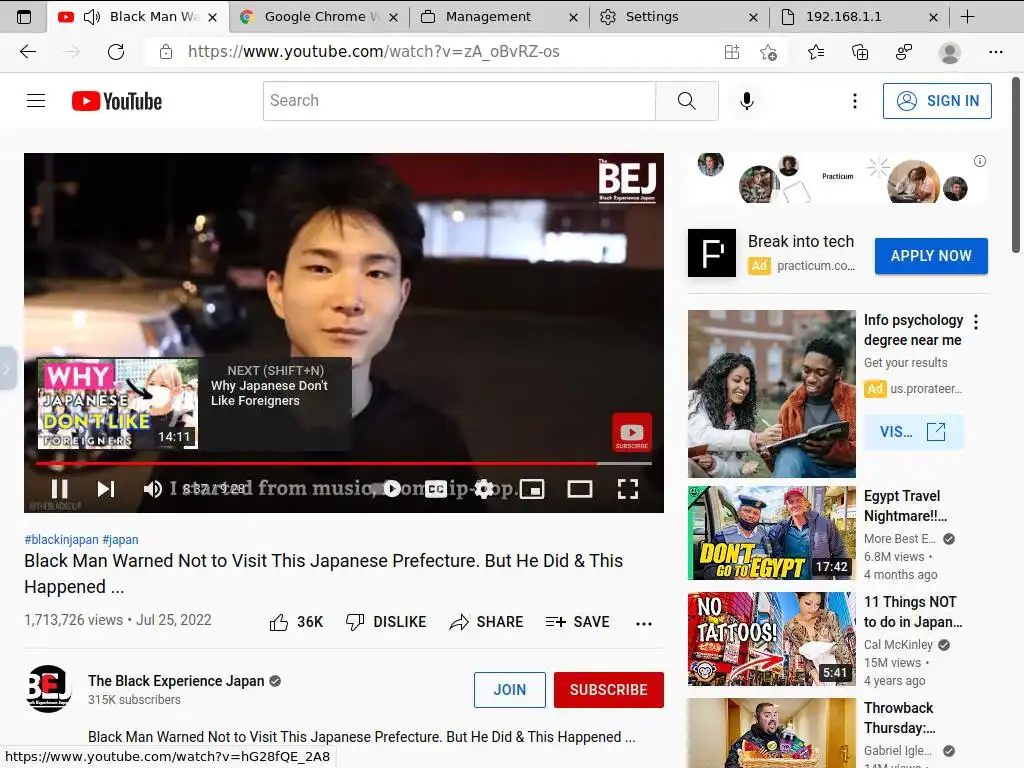Expand the collapsed left side panel chevron
This screenshot has width=1024, height=768.
click(x=7, y=369)
